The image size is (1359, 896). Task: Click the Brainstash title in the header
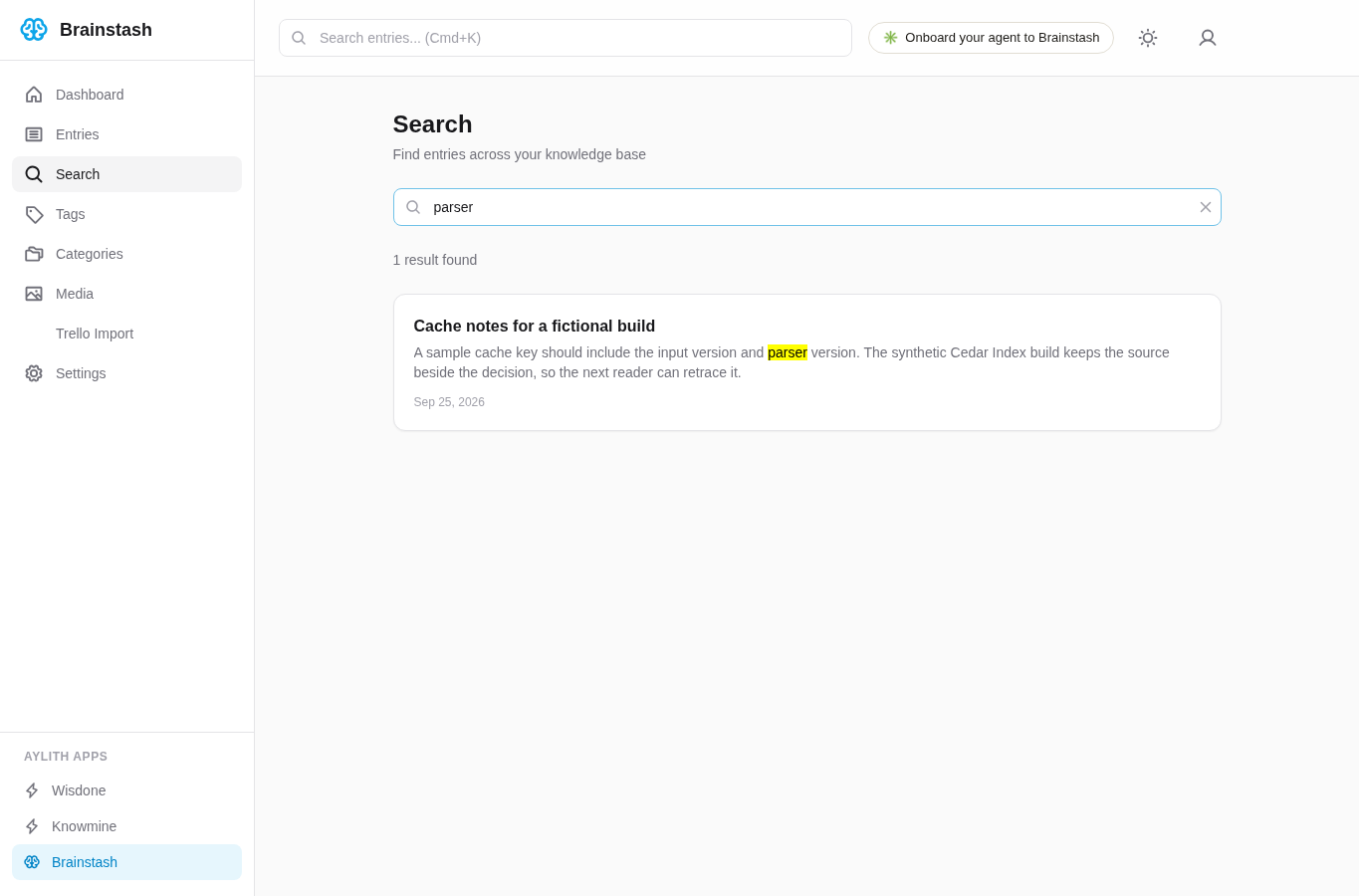coord(106,30)
